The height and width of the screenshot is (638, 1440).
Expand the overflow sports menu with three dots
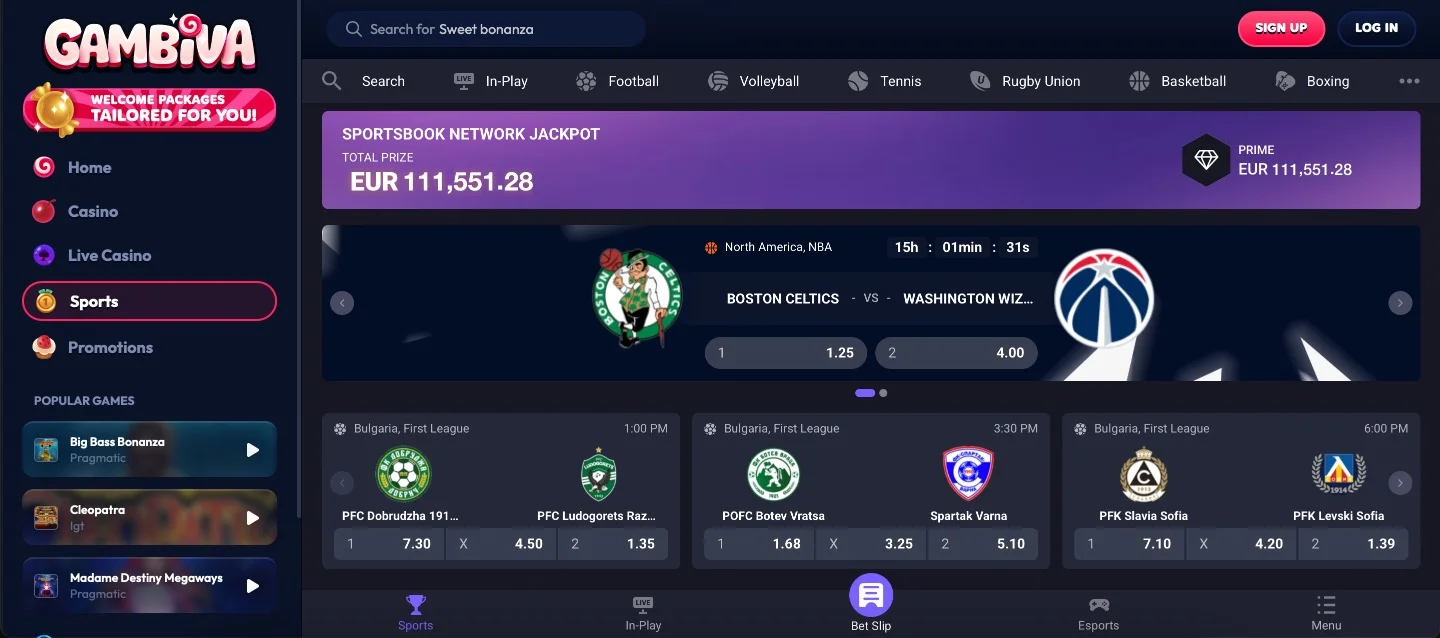[x=1409, y=81]
